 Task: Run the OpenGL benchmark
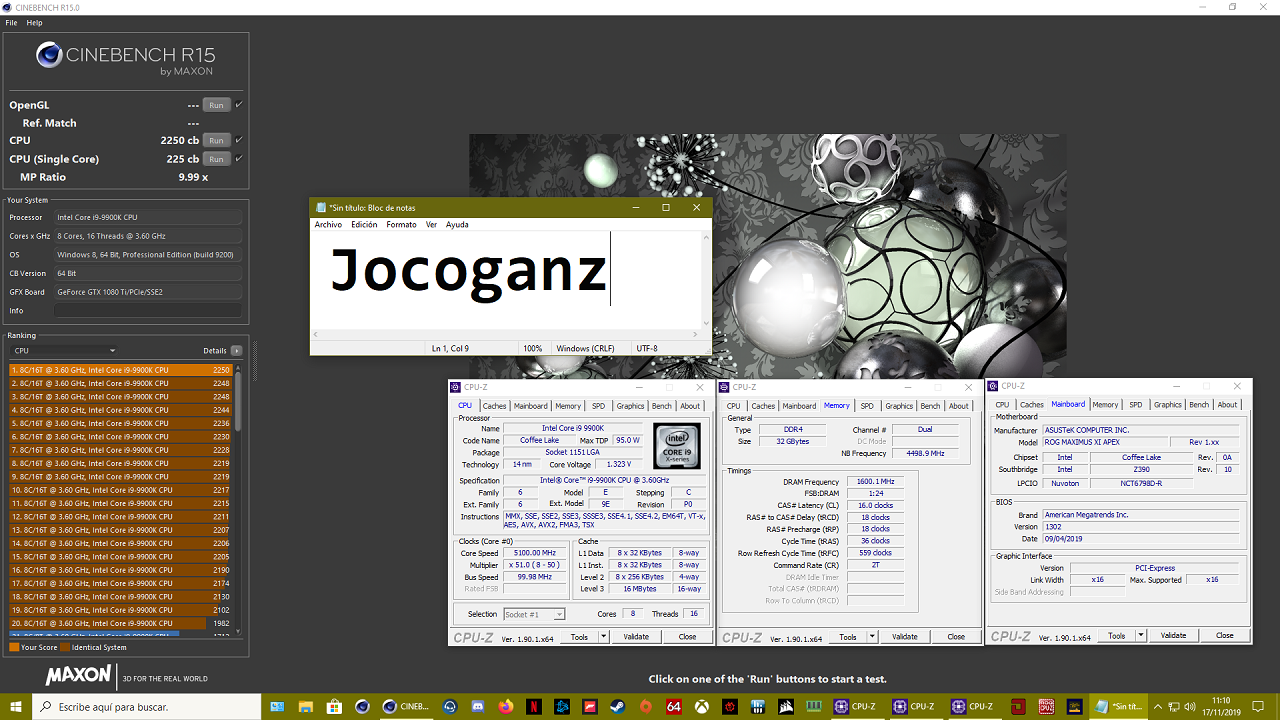[216, 105]
